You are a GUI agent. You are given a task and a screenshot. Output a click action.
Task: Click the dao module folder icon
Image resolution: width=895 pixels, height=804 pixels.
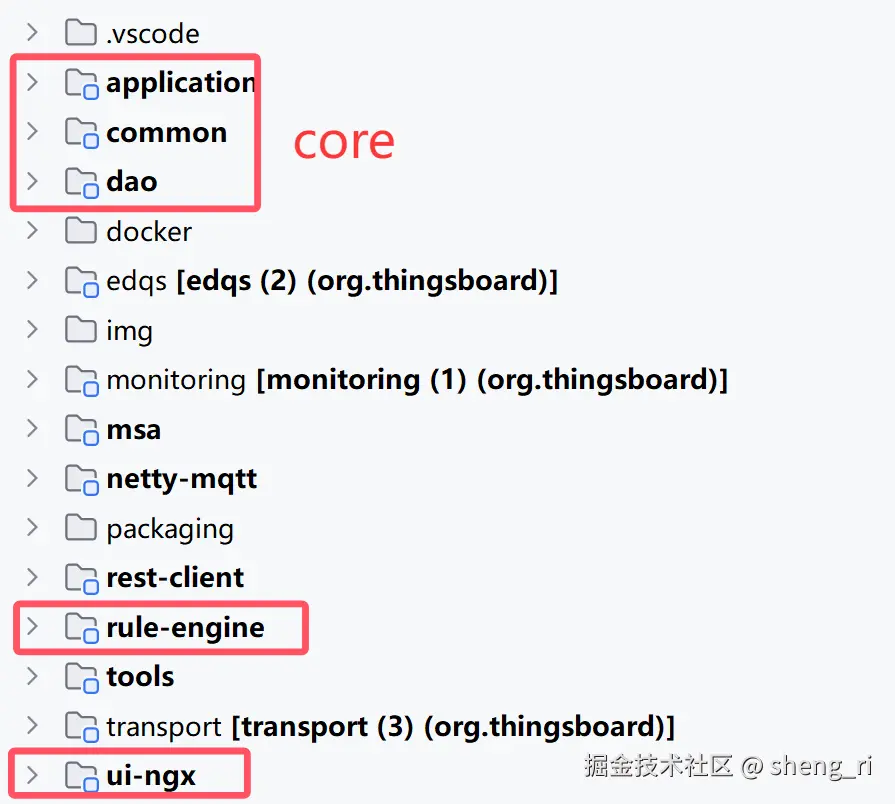[81, 181]
